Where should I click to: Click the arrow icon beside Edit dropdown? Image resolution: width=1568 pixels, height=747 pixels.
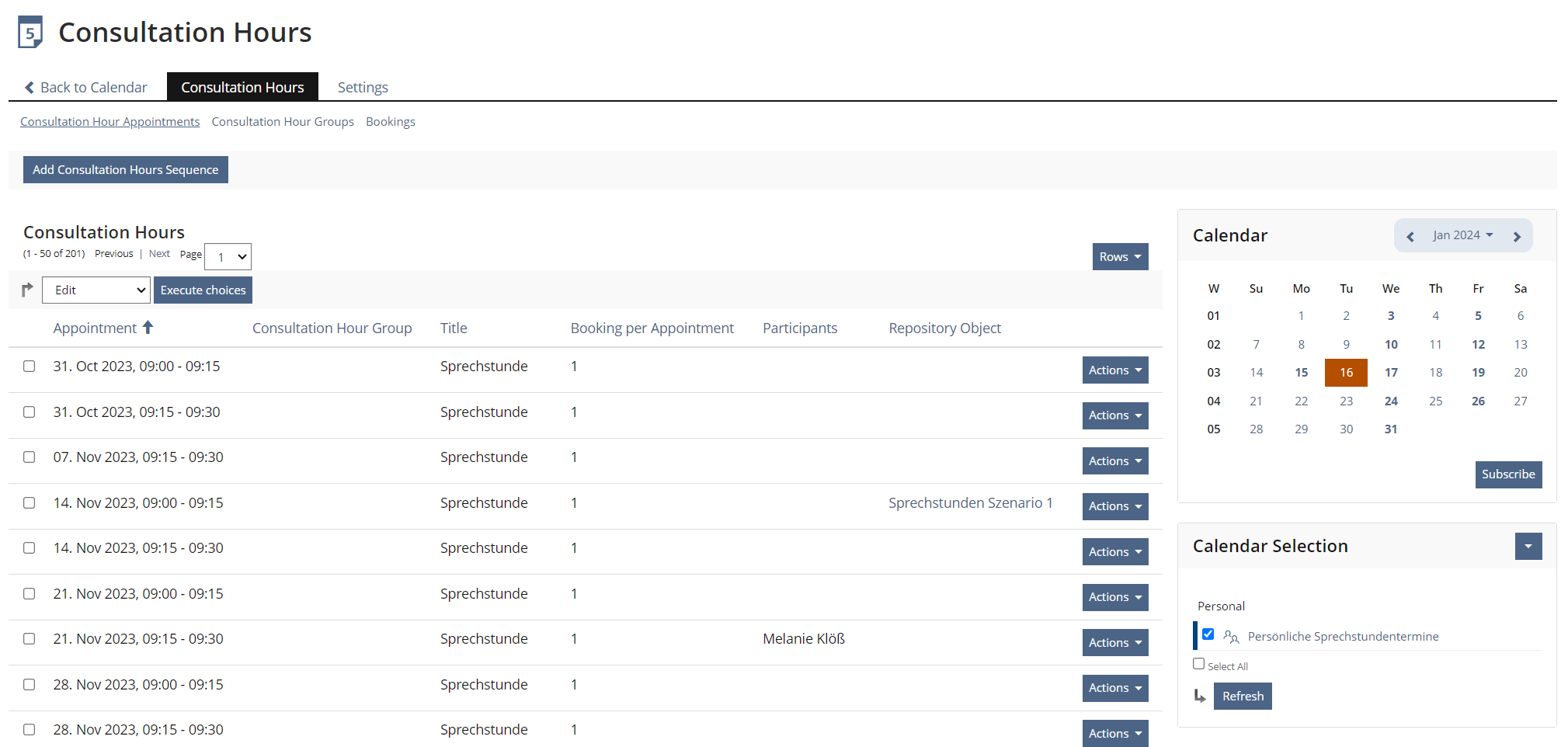click(27, 290)
